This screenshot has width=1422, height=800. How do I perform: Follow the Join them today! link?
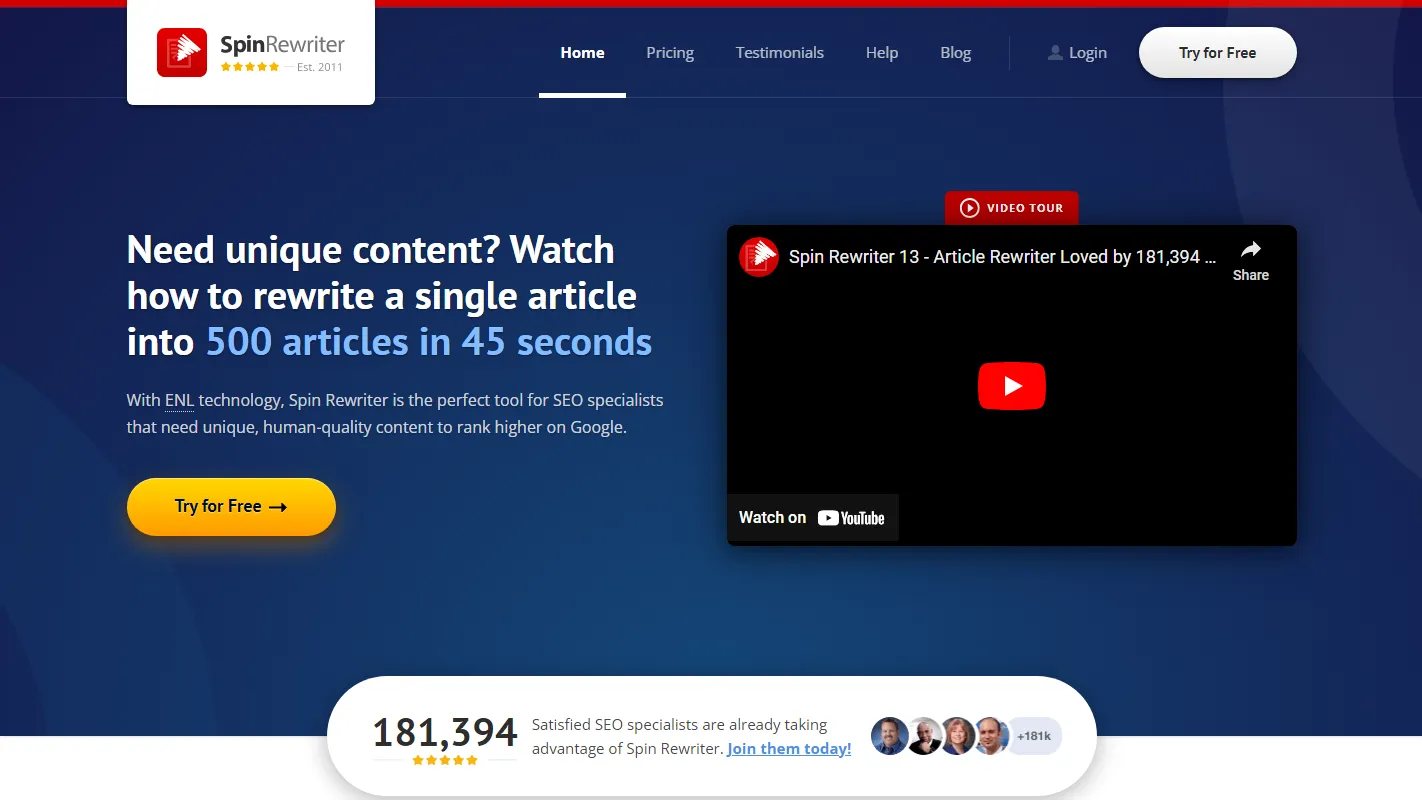pos(789,749)
